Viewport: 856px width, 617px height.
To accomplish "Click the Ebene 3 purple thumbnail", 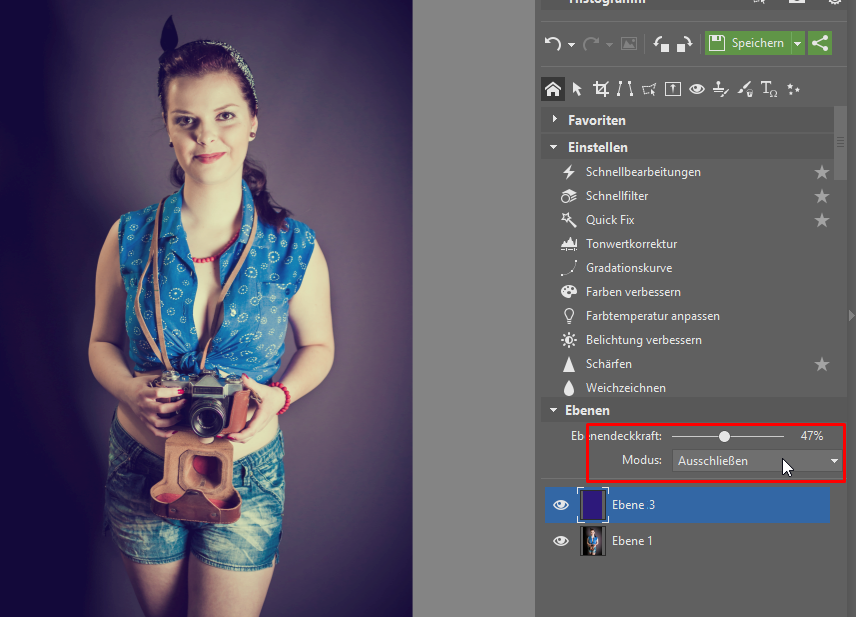I will point(593,505).
